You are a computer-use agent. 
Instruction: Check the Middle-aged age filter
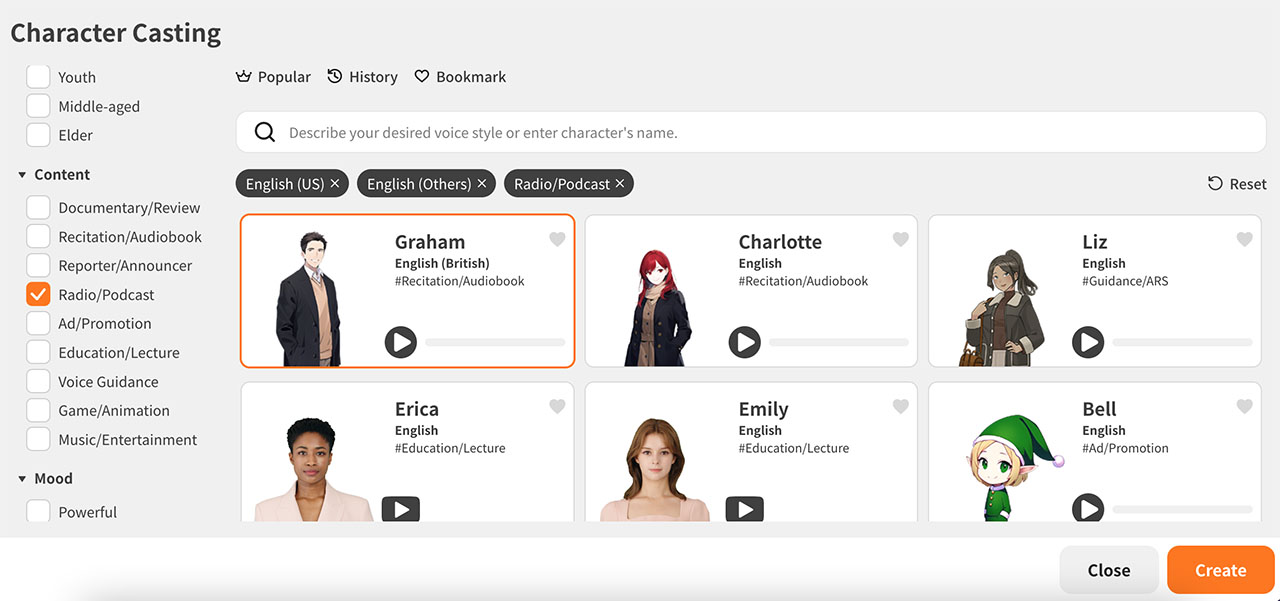point(38,107)
